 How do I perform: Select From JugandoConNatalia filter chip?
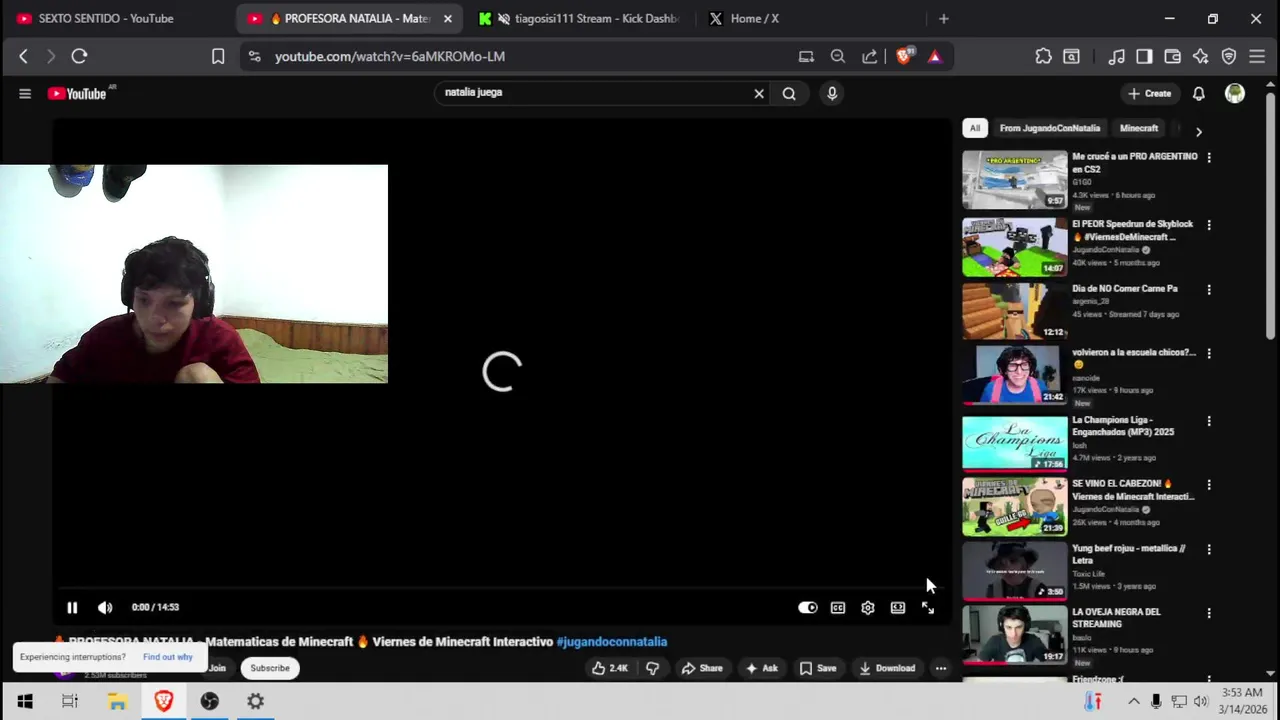coord(1050,128)
